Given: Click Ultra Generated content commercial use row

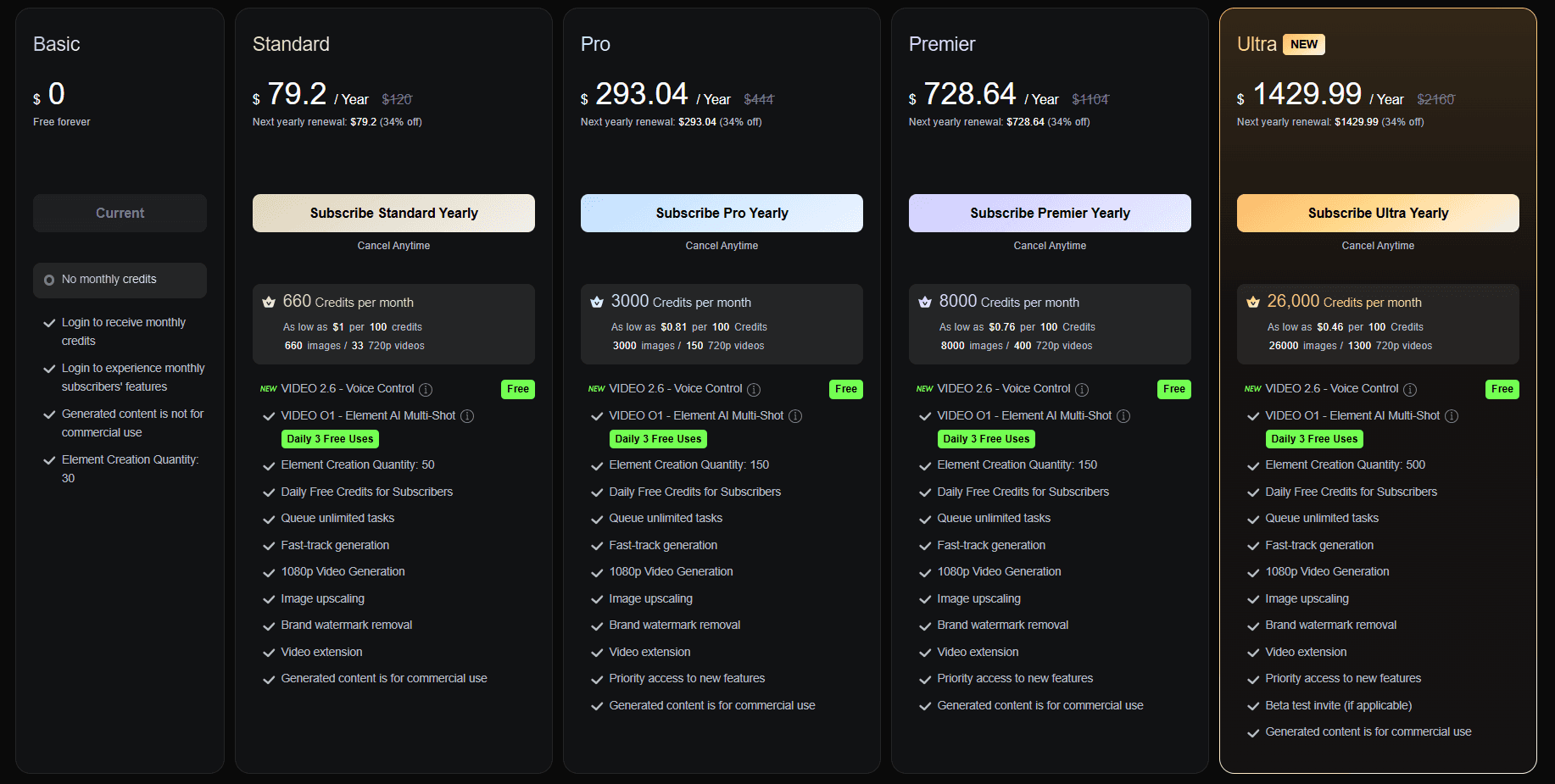Looking at the screenshot, I should pyautogui.click(x=1368, y=731).
